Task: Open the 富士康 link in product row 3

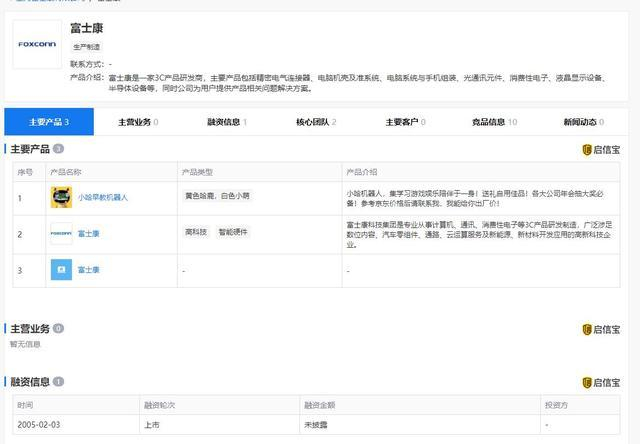Action: pos(89,270)
